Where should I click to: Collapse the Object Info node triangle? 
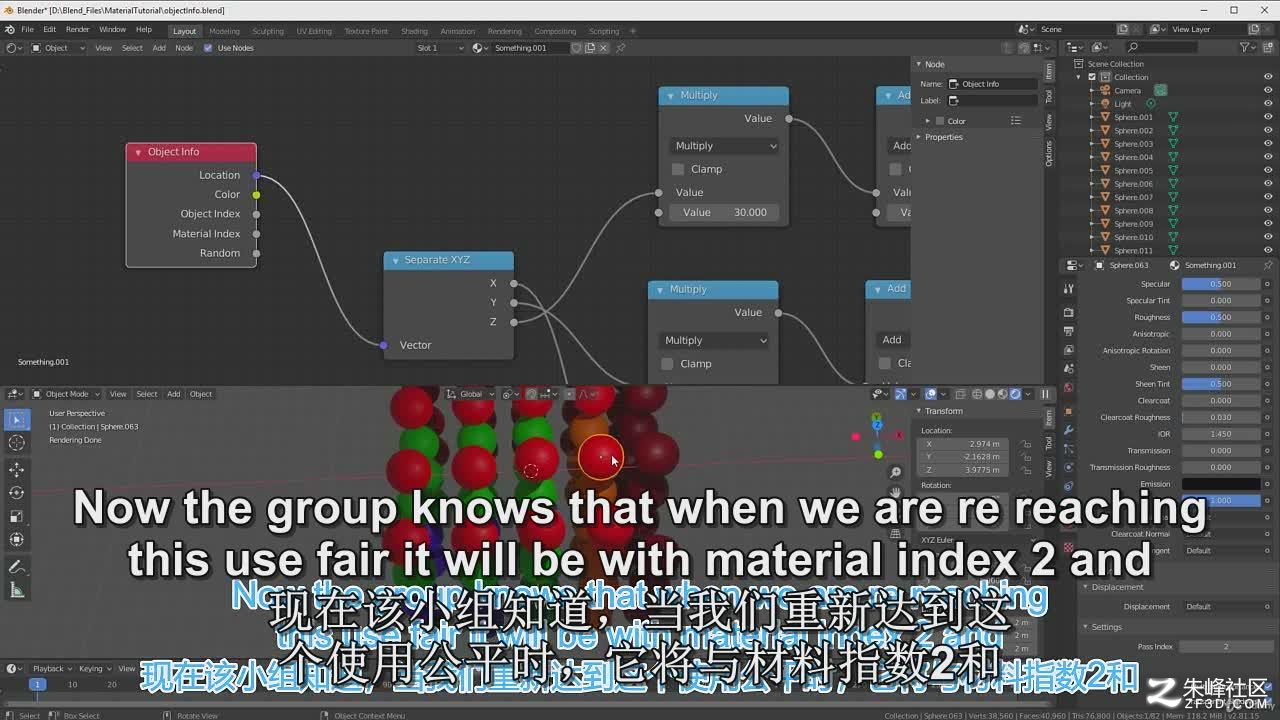pos(138,152)
